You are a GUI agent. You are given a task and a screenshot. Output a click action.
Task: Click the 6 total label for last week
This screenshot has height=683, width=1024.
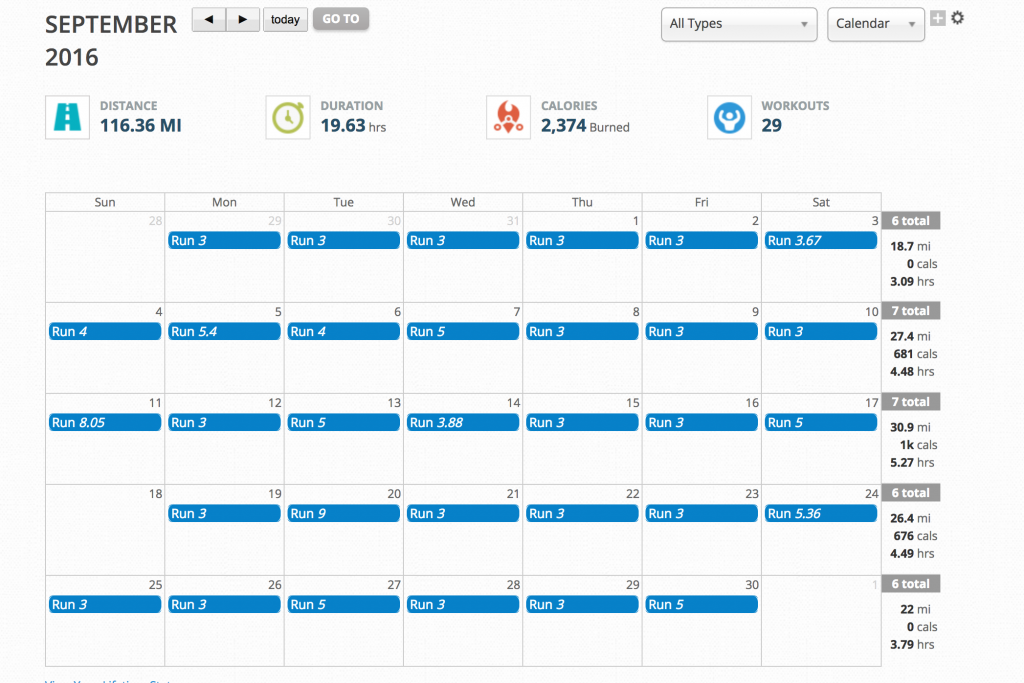coord(911,584)
